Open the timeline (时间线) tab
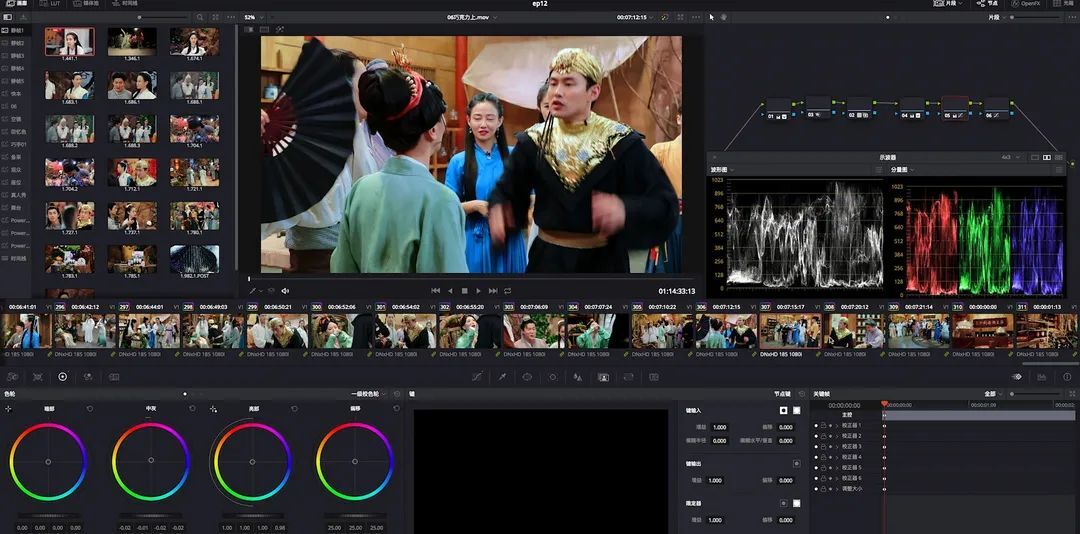The height and width of the screenshot is (534, 1080). [125, 3]
